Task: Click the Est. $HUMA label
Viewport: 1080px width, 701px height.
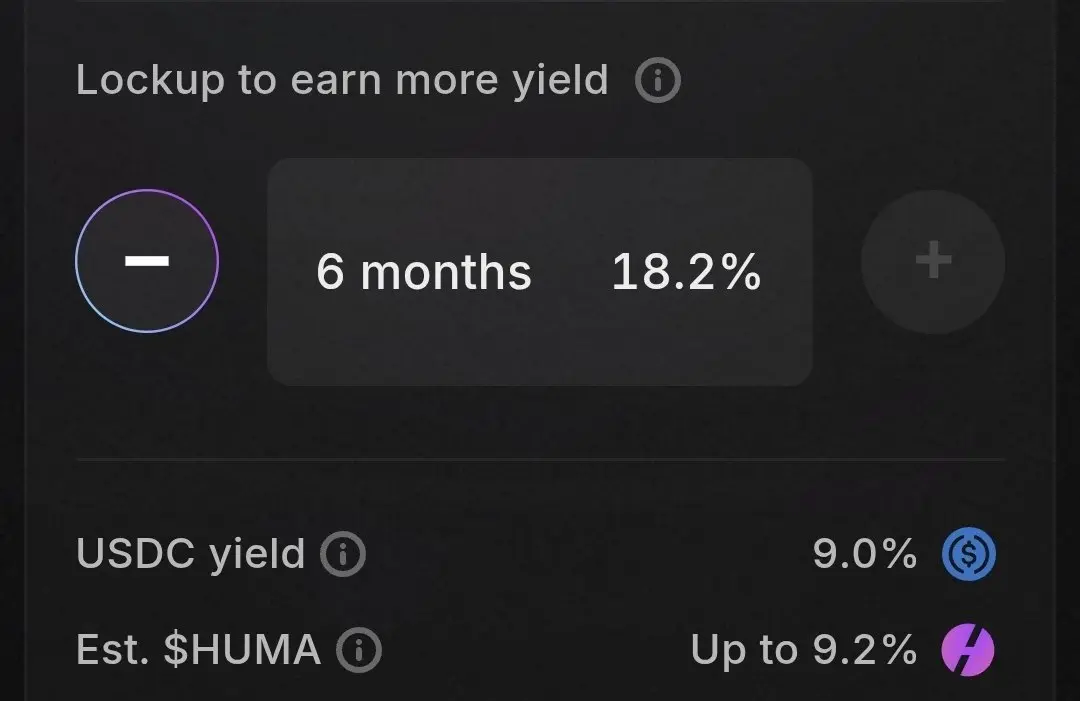Action: point(198,651)
